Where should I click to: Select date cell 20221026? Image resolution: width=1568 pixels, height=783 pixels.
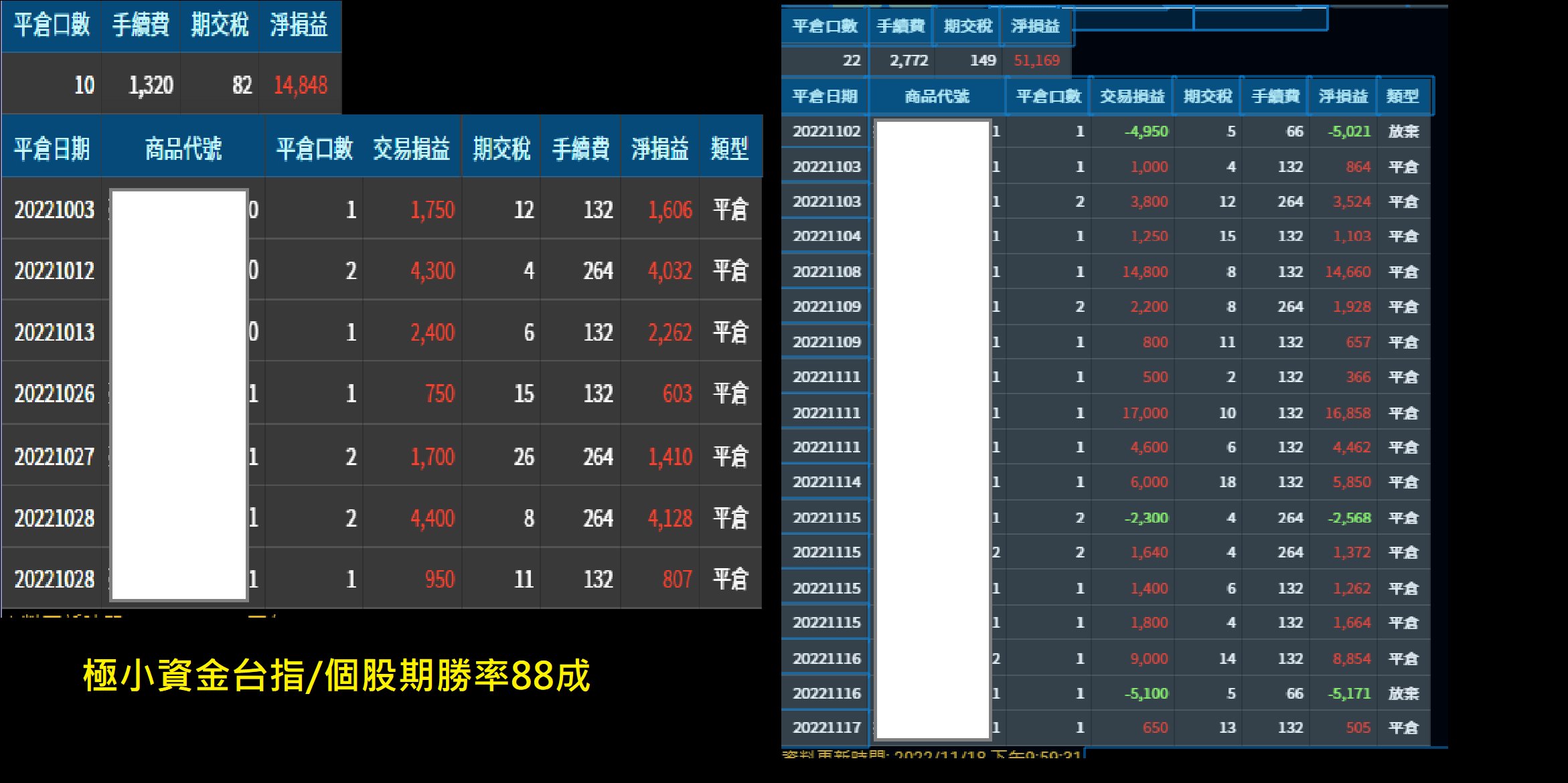pos(55,394)
